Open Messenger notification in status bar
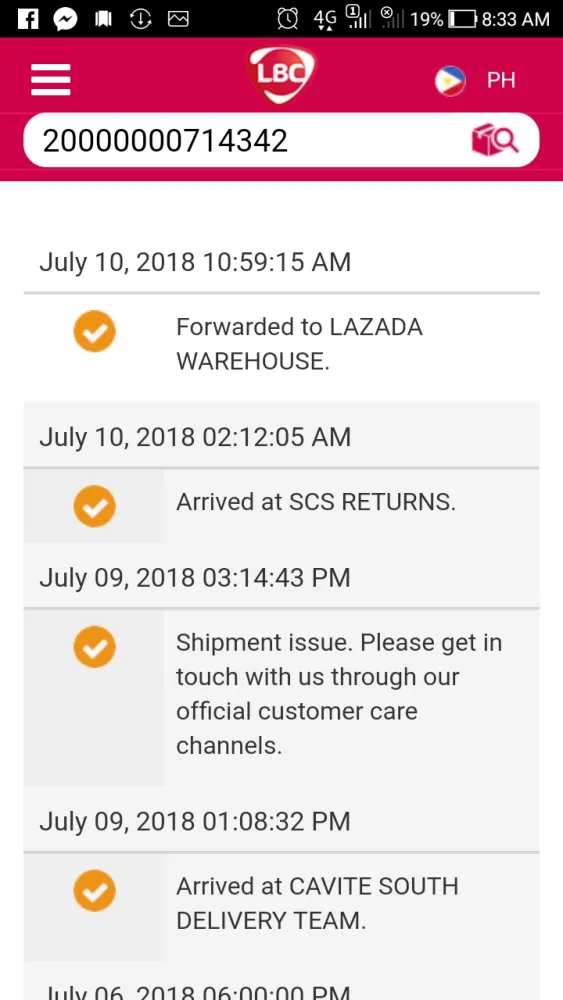Image resolution: width=563 pixels, height=1000 pixels. pos(66,19)
